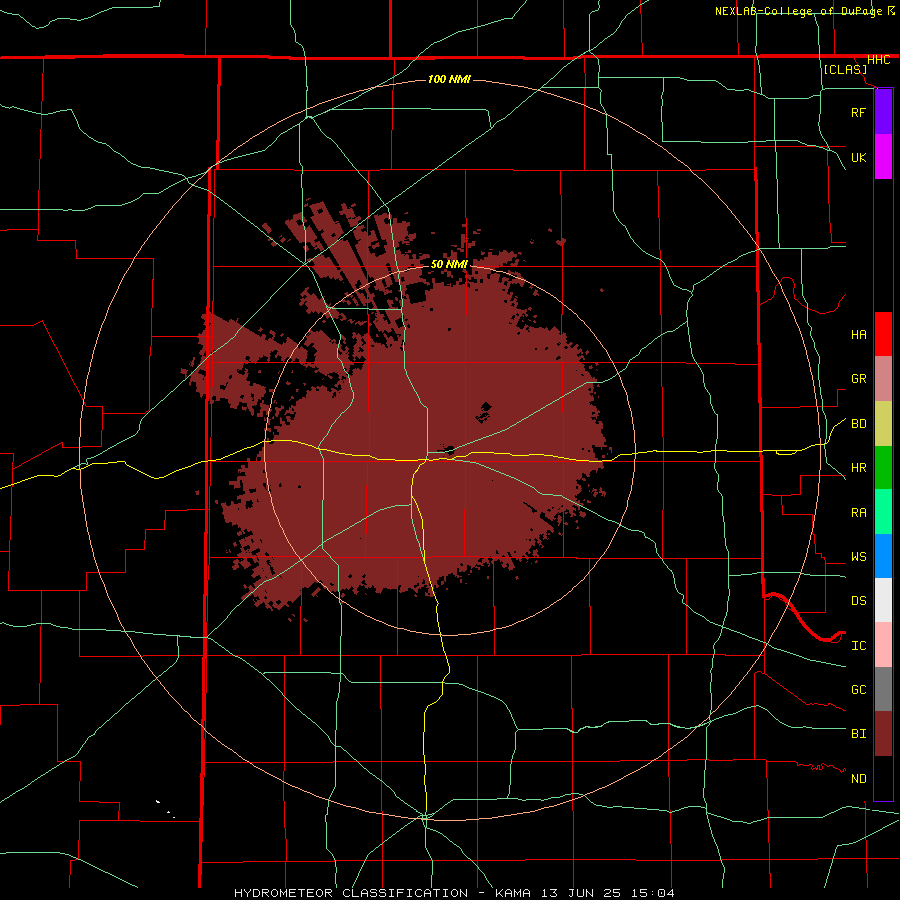Click the UK legend label
Viewport: 900px width, 900px height.
[x=858, y=157]
